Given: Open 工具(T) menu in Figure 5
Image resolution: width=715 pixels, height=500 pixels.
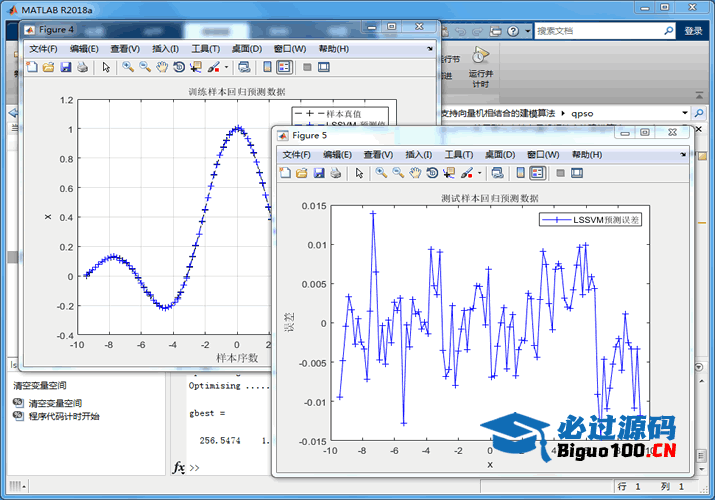Looking at the screenshot, I should [459, 155].
